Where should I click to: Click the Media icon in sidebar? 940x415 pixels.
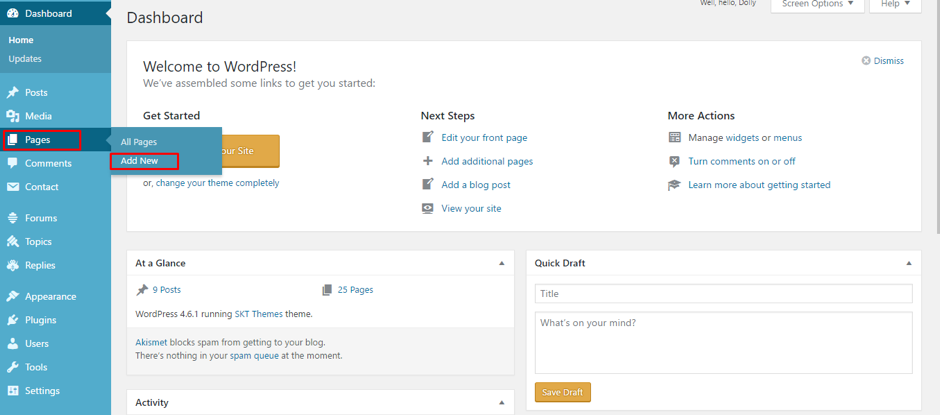point(13,116)
